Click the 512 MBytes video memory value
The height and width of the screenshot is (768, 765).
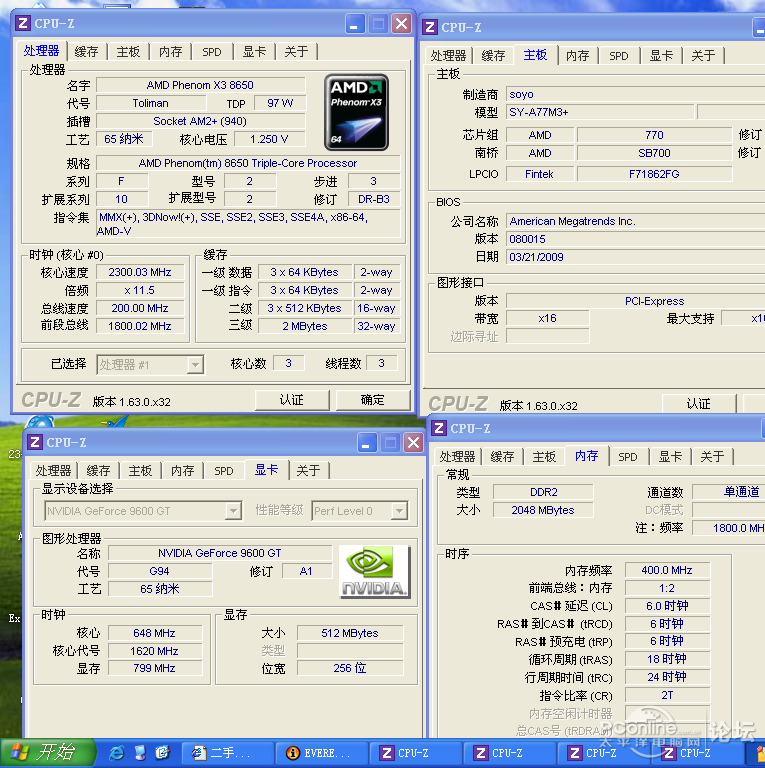point(350,633)
